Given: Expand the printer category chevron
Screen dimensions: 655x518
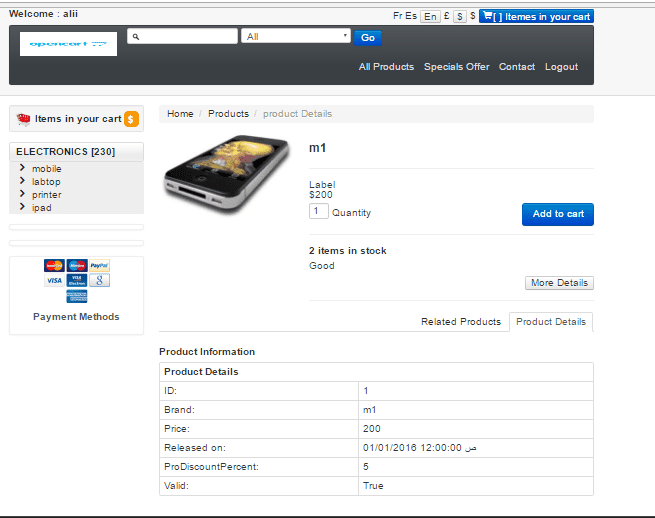Looking at the screenshot, I should click(x=22, y=194).
